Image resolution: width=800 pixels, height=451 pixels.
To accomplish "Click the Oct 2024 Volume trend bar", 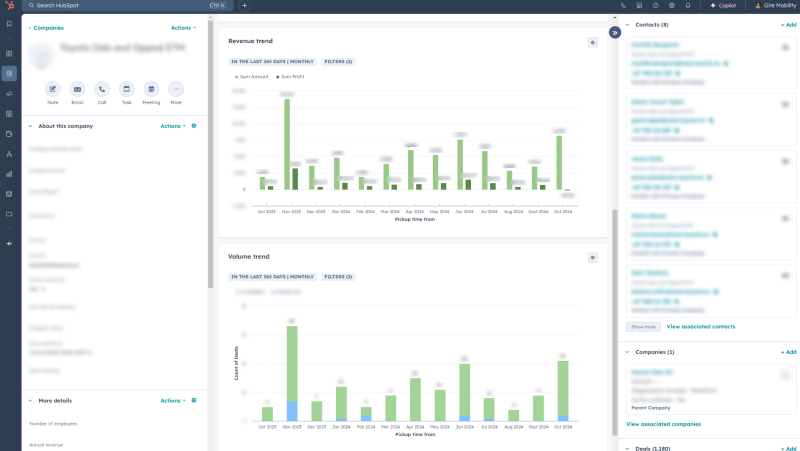I will coord(563,391).
